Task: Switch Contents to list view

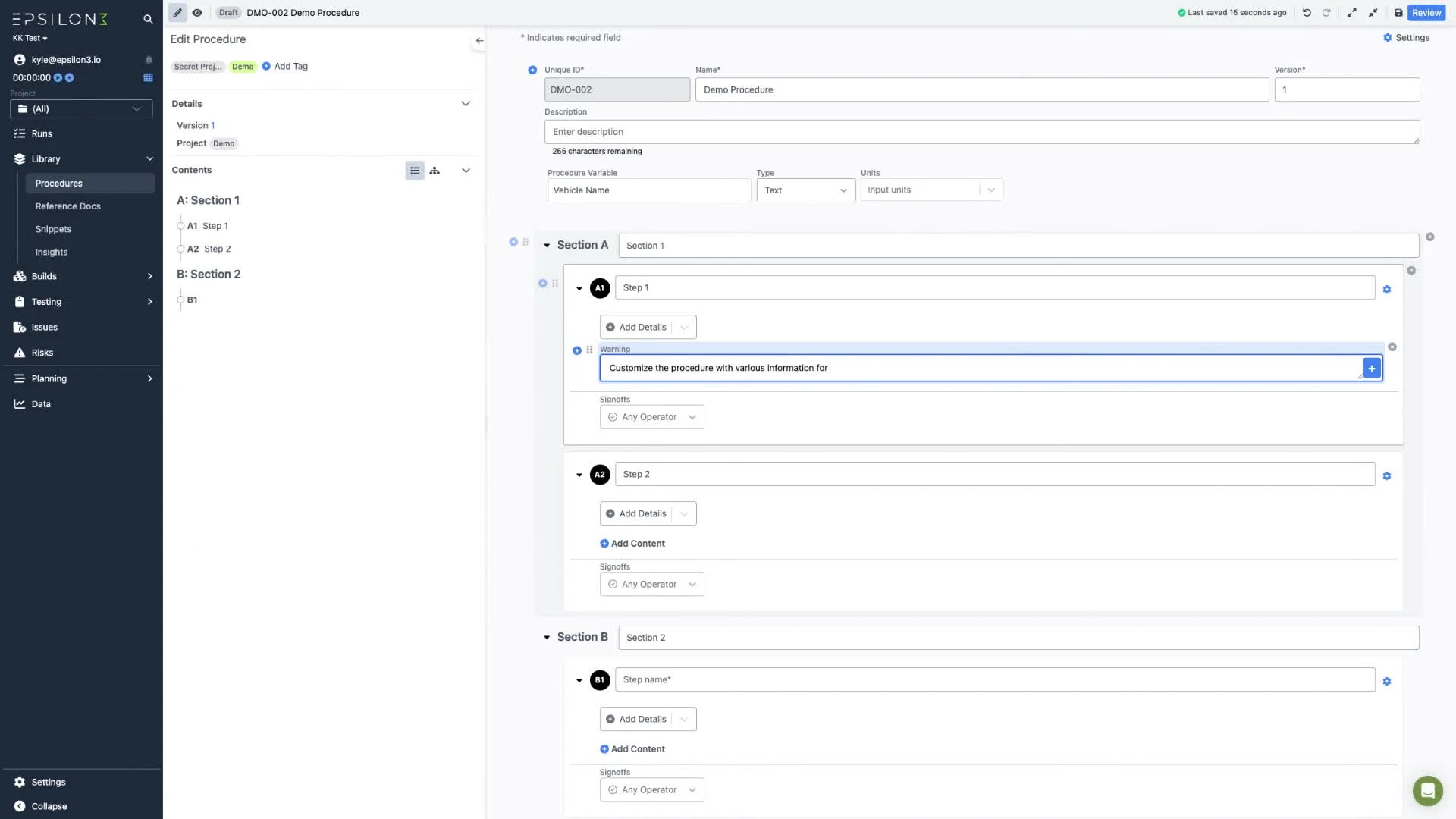Action: (x=415, y=171)
